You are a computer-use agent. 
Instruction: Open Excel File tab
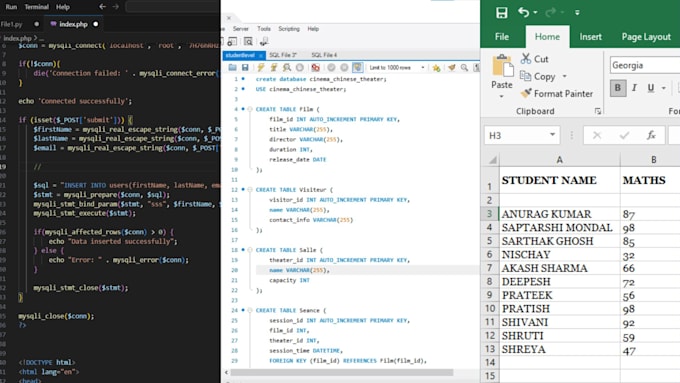(x=502, y=37)
